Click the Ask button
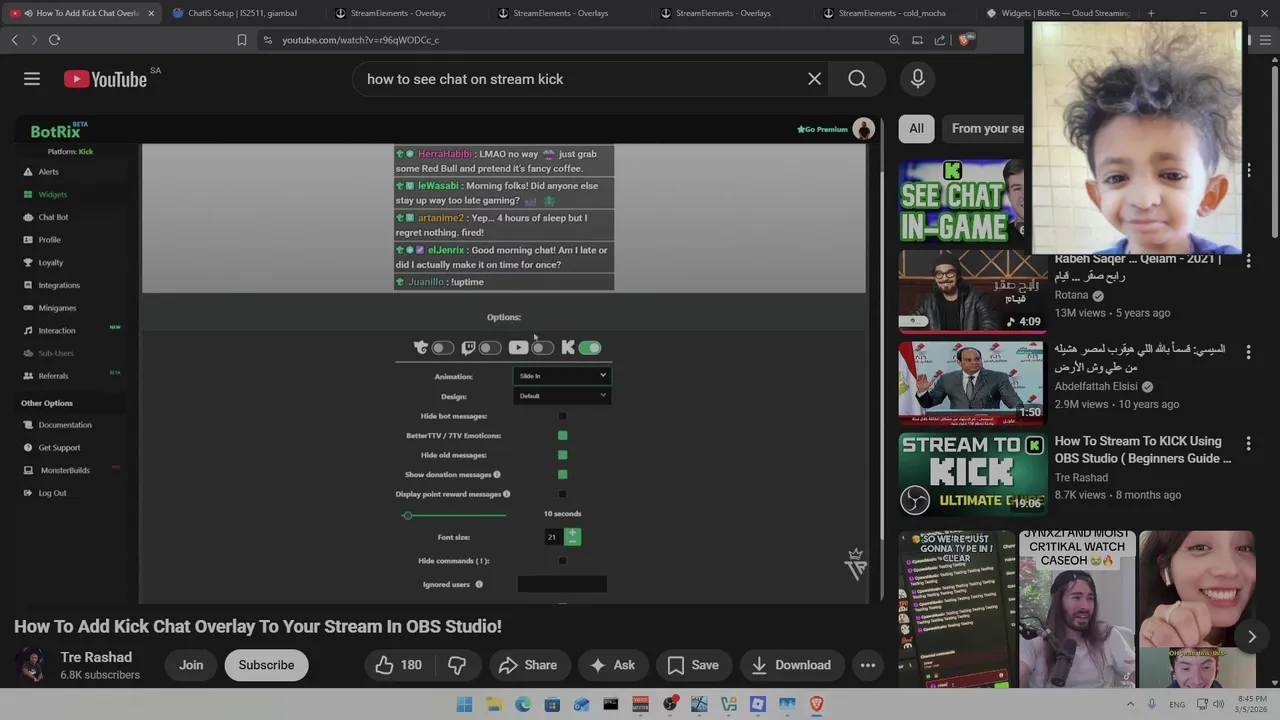 pos(612,665)
